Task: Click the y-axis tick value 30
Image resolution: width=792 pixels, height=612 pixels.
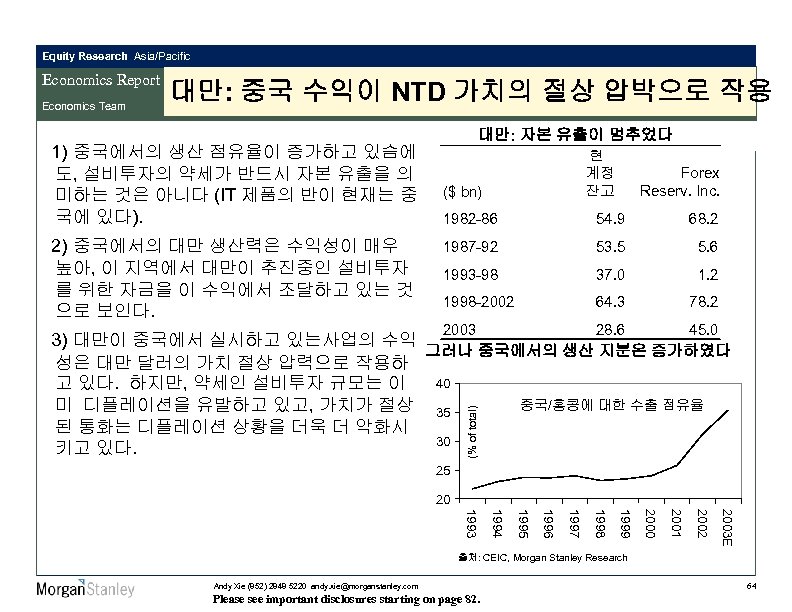Action: (x=443, y=441)
